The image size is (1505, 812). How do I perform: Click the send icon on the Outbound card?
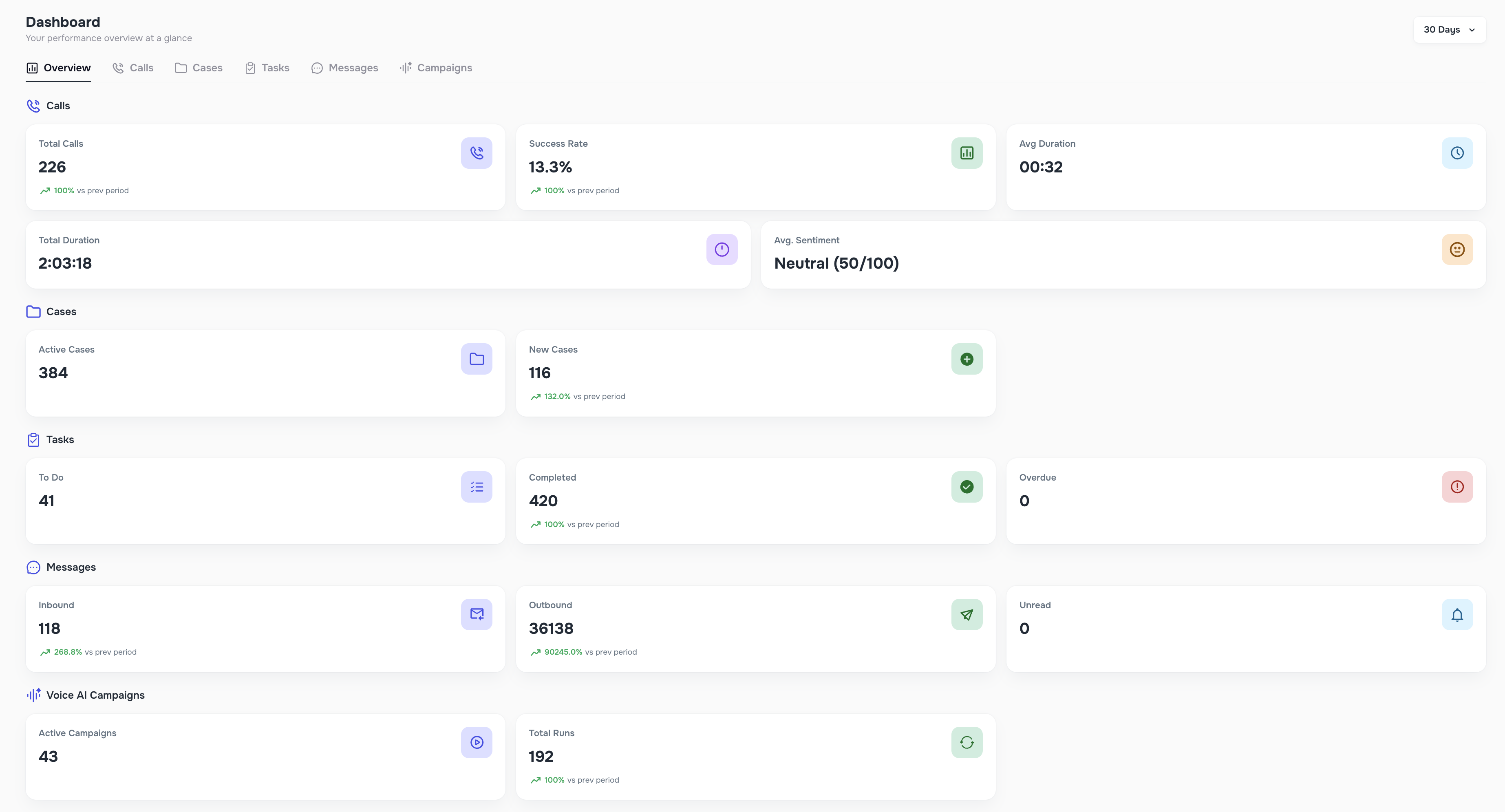(967, 615)
